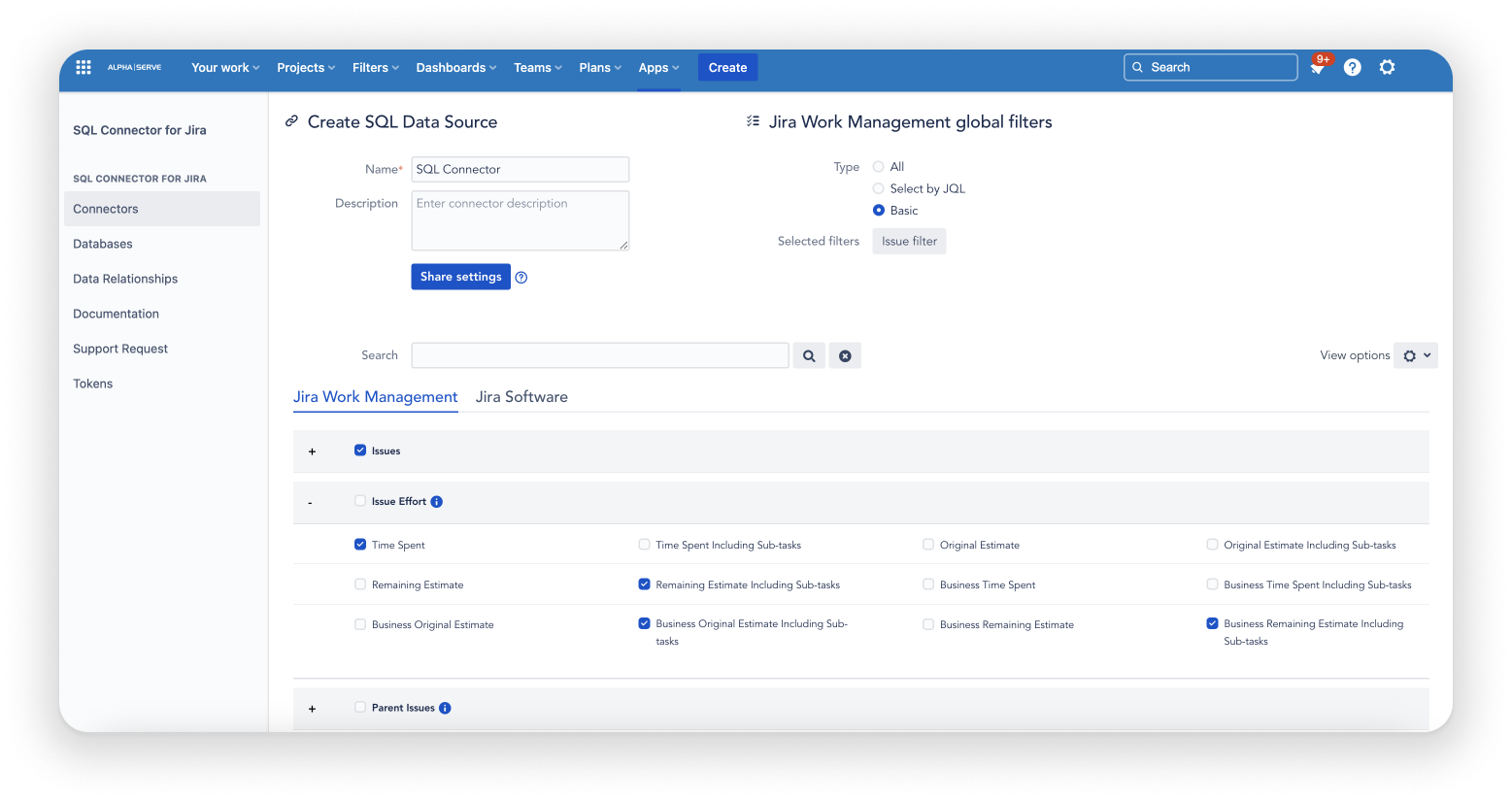1512x801 pixels.
Task: Click the info icon beside Parent Issues
Action: point(445,708)
